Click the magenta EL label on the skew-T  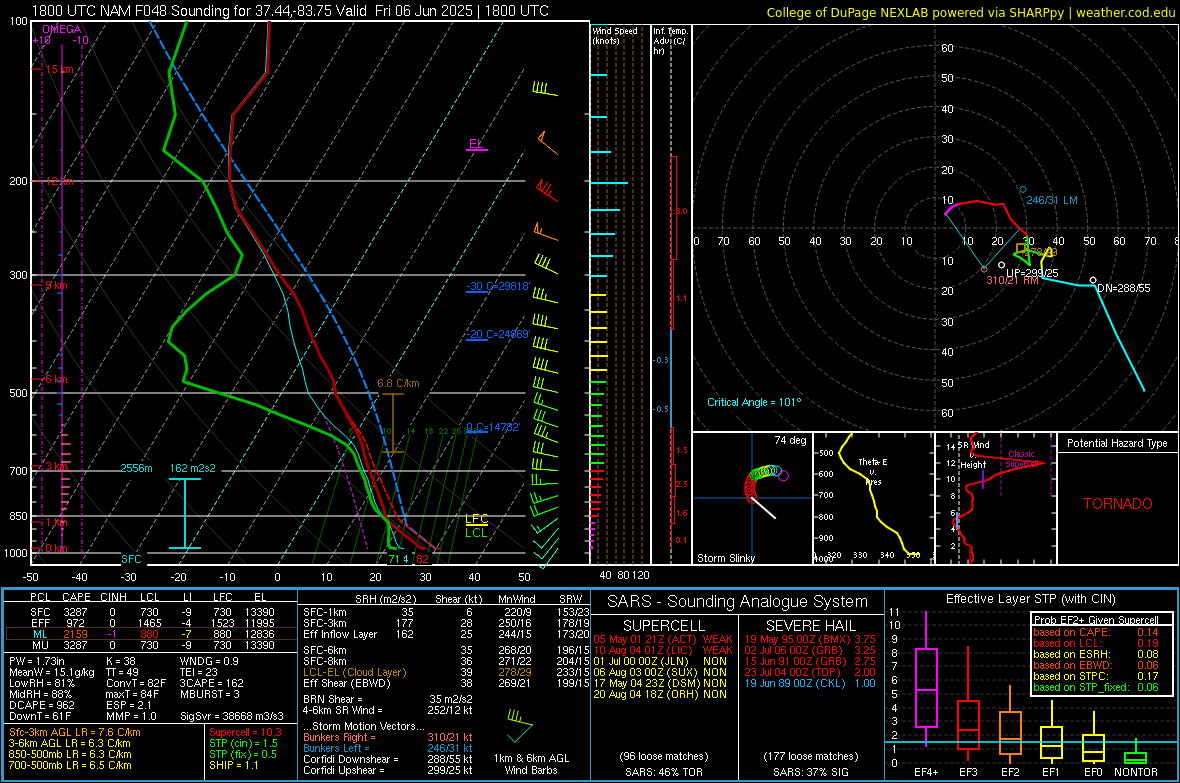click(476, 144)
